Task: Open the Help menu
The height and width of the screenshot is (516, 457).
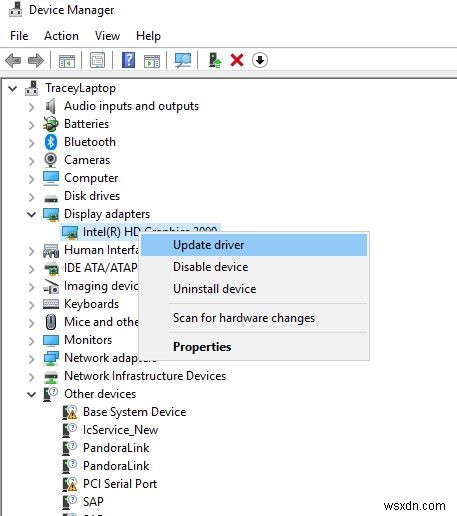Action: click(148, 36)
